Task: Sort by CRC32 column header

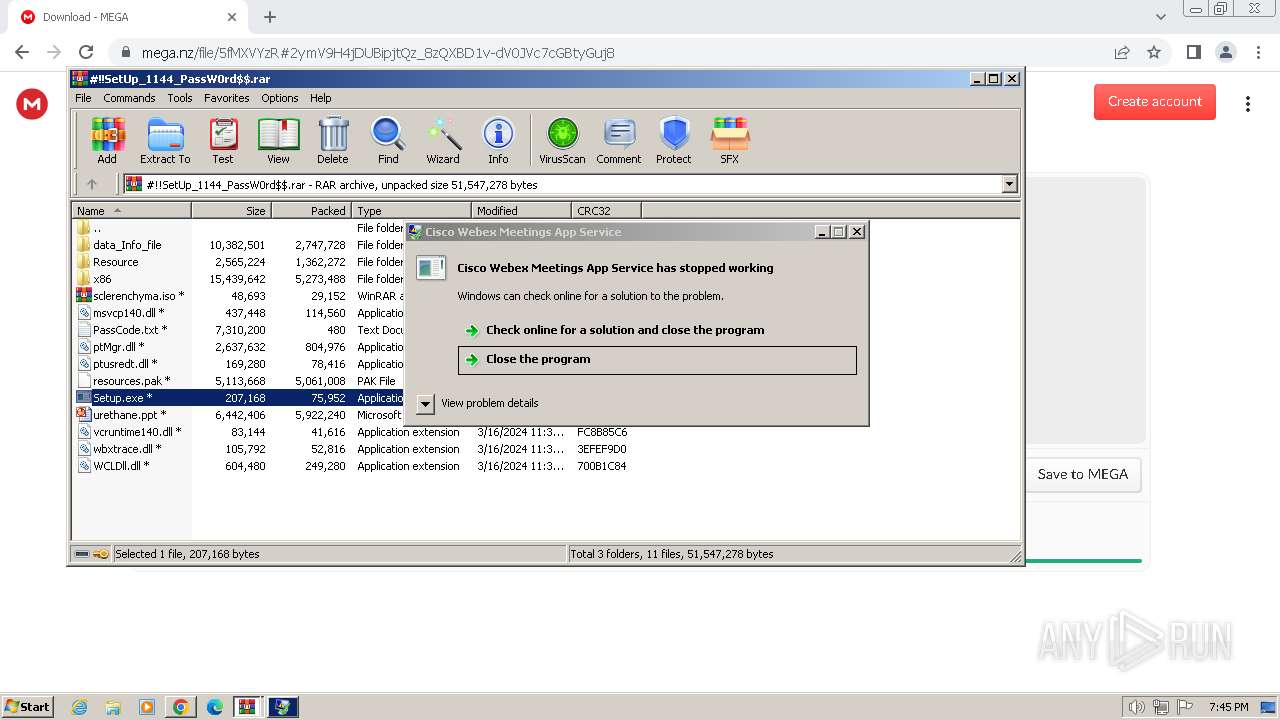Action: [x=606, y=210]
